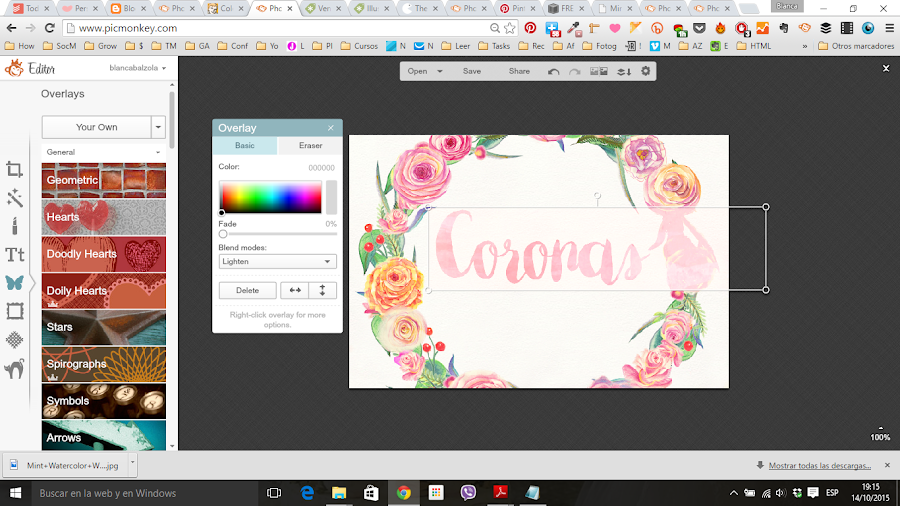900x506 pixels.
Task: Open the Hearts overlays category
Action: 104,217
